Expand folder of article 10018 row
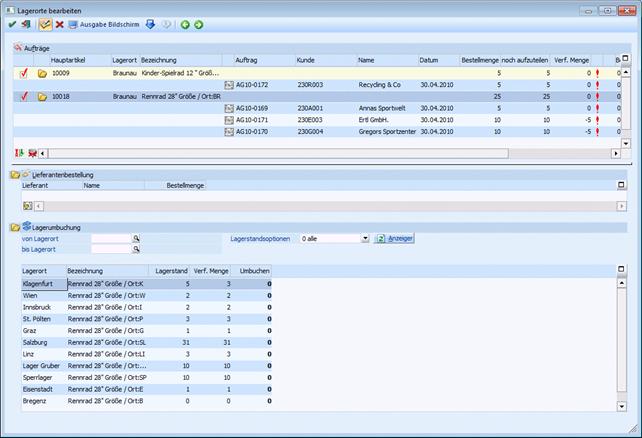Image resolution: width=642 pixels, height=438 pixels. [x=42, y=97]
